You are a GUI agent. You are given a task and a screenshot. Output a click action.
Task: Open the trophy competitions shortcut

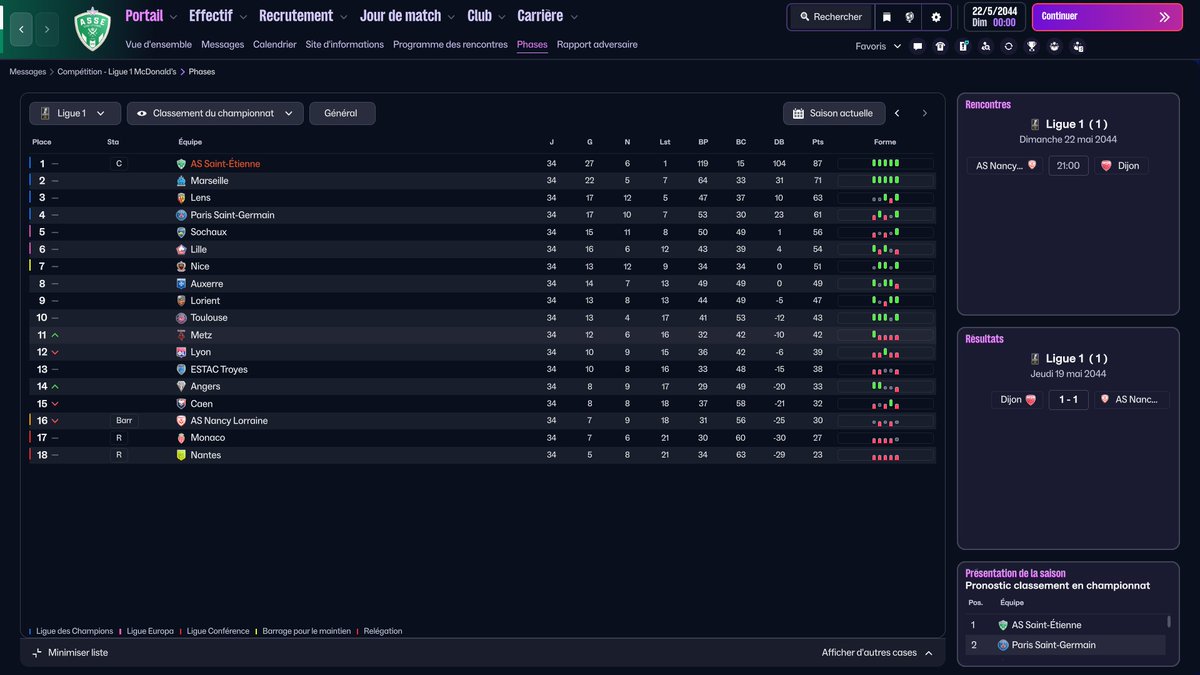tap(1032, 46)
